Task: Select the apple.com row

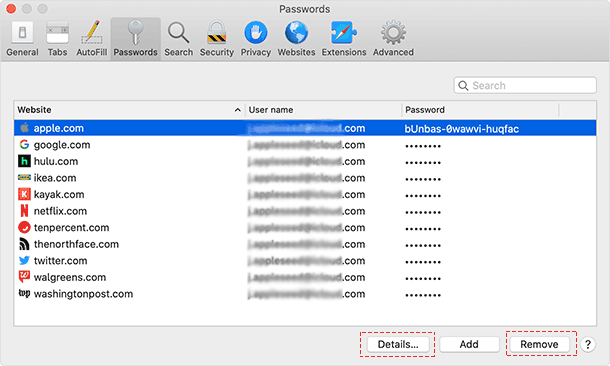Action: point(305,128)
